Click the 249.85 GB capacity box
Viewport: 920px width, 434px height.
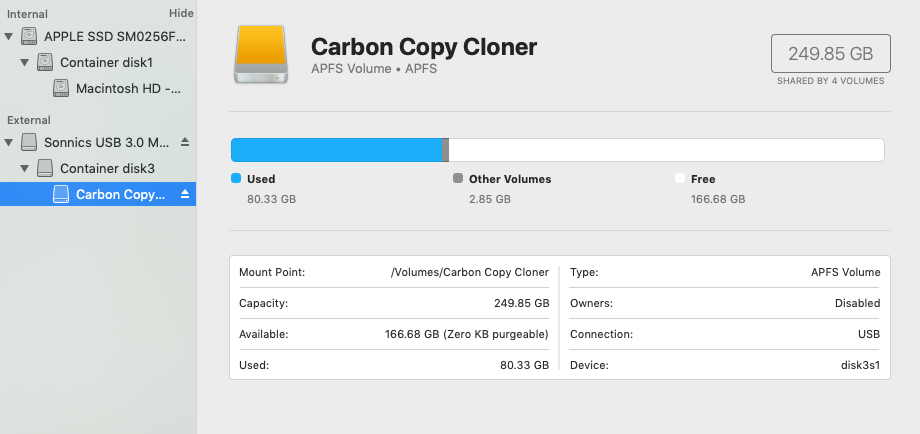coord(830,53)
